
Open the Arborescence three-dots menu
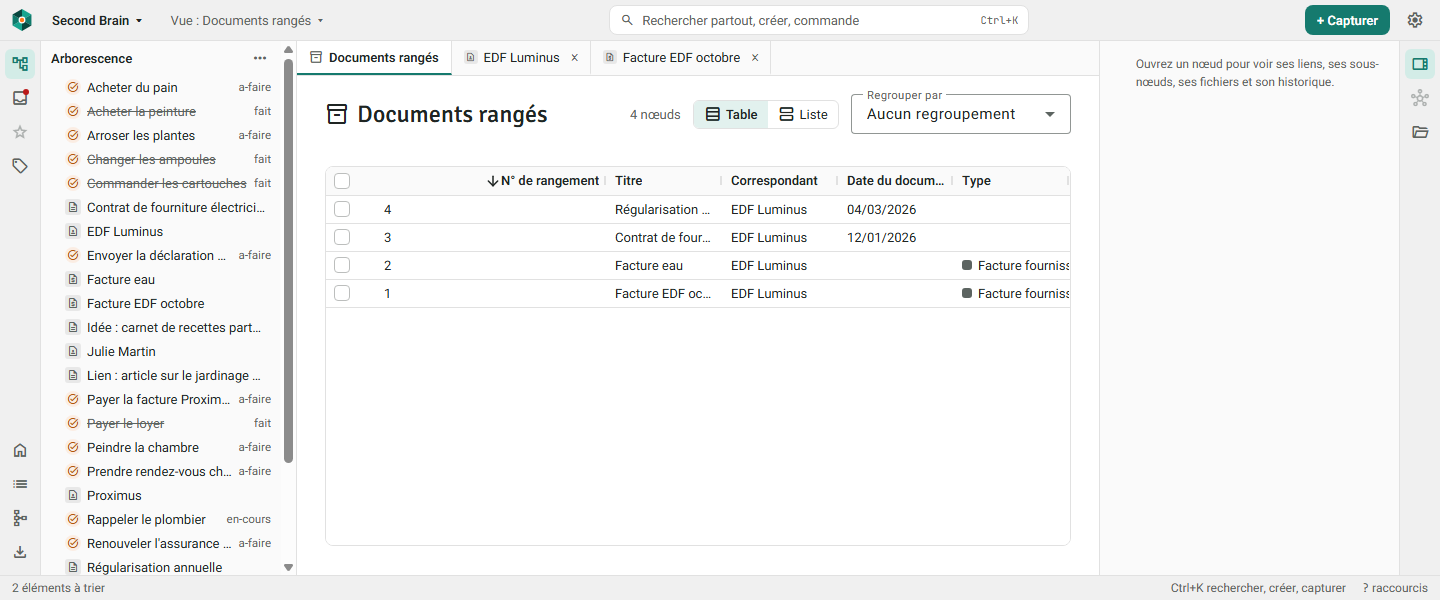(x=260, y=59)
